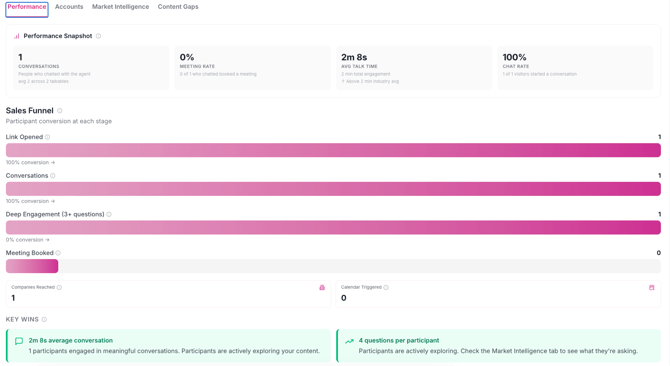670x366 pixels.
Task: Click the trending arrow icon in questions card
Action: (x=349, y=341)
